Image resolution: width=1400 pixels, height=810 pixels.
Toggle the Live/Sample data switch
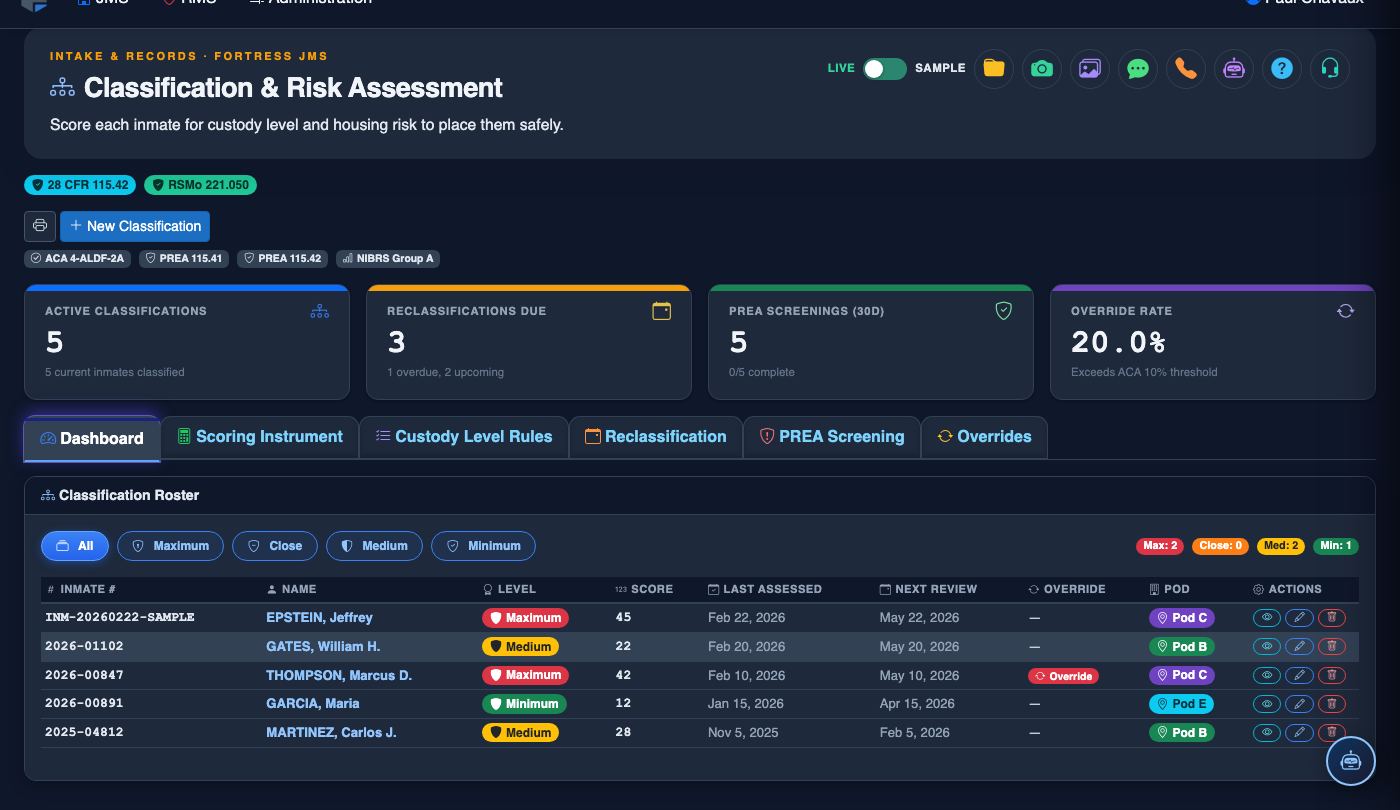[885, 68]
